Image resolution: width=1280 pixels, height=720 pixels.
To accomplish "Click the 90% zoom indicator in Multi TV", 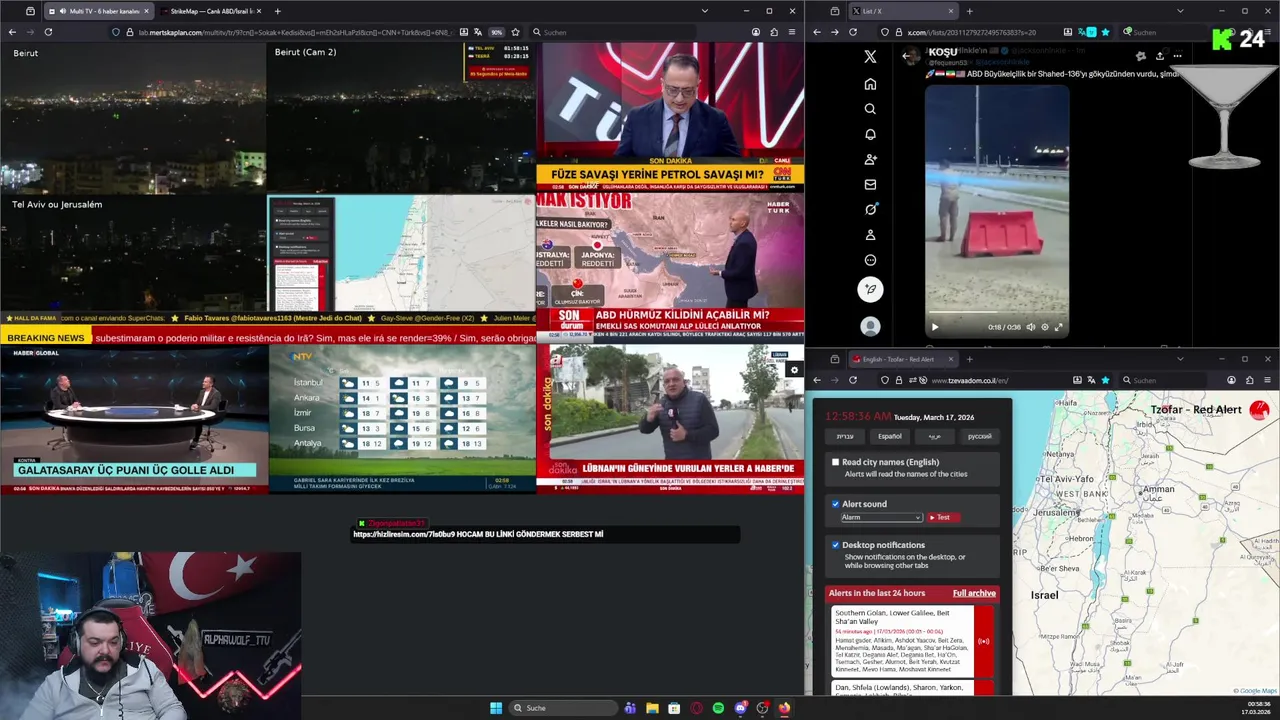I will 496,32.
